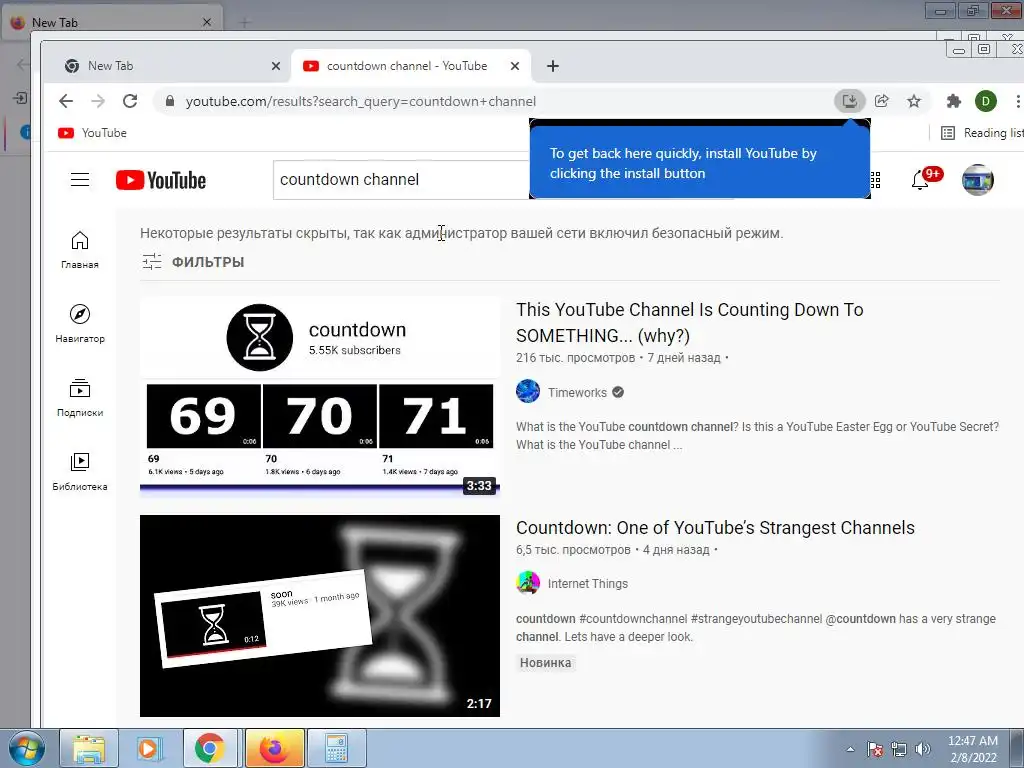Click the padlock site info icon
This screenshot has width=1024, height=768.
pos(170,101)
